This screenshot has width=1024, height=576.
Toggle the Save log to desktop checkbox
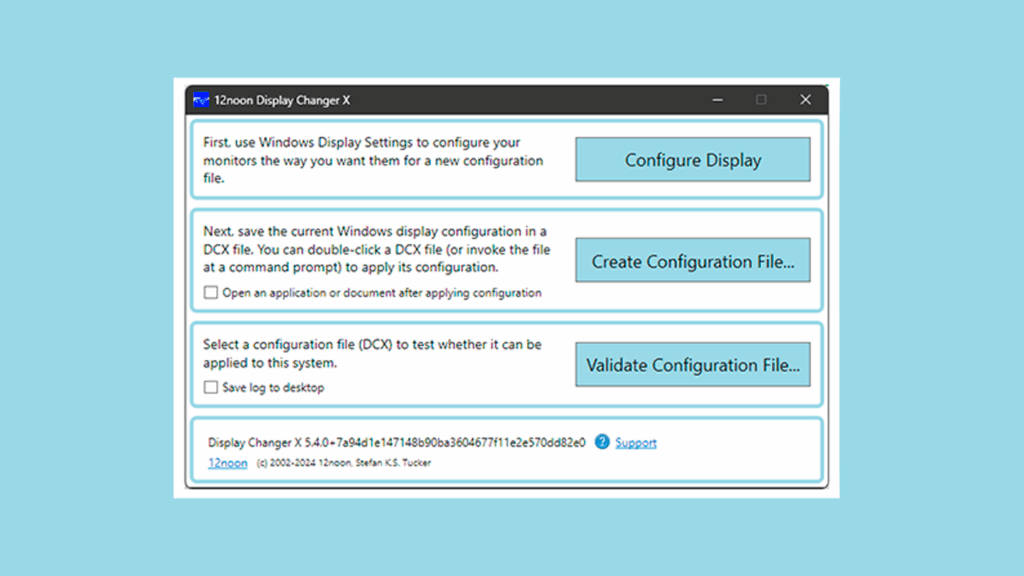pyautogui.click(x=211, y=387)
